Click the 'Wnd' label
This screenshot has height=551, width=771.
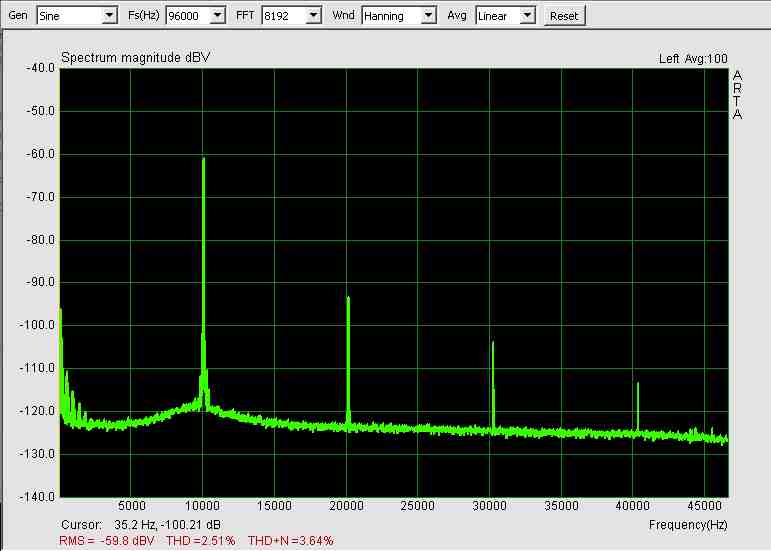tap(343, 15)
